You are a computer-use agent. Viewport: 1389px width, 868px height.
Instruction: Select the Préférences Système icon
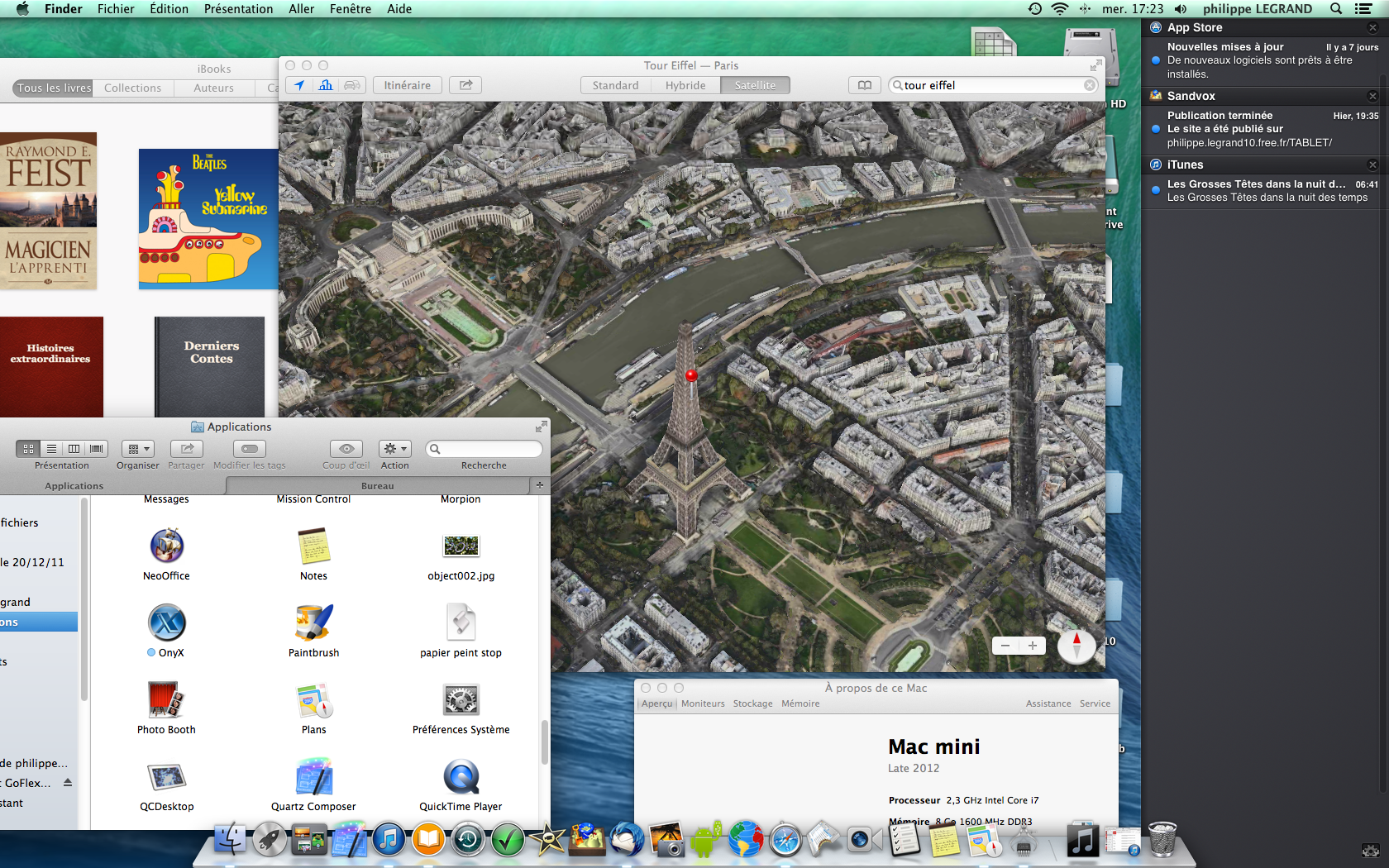click(x=461, y=699)
